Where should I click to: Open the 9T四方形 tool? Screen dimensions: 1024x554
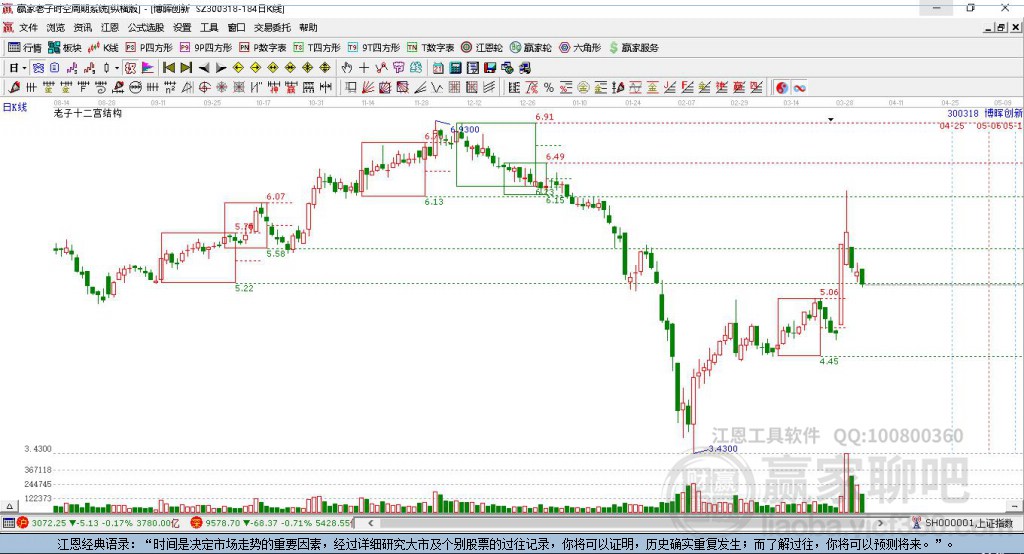[373, 48]
